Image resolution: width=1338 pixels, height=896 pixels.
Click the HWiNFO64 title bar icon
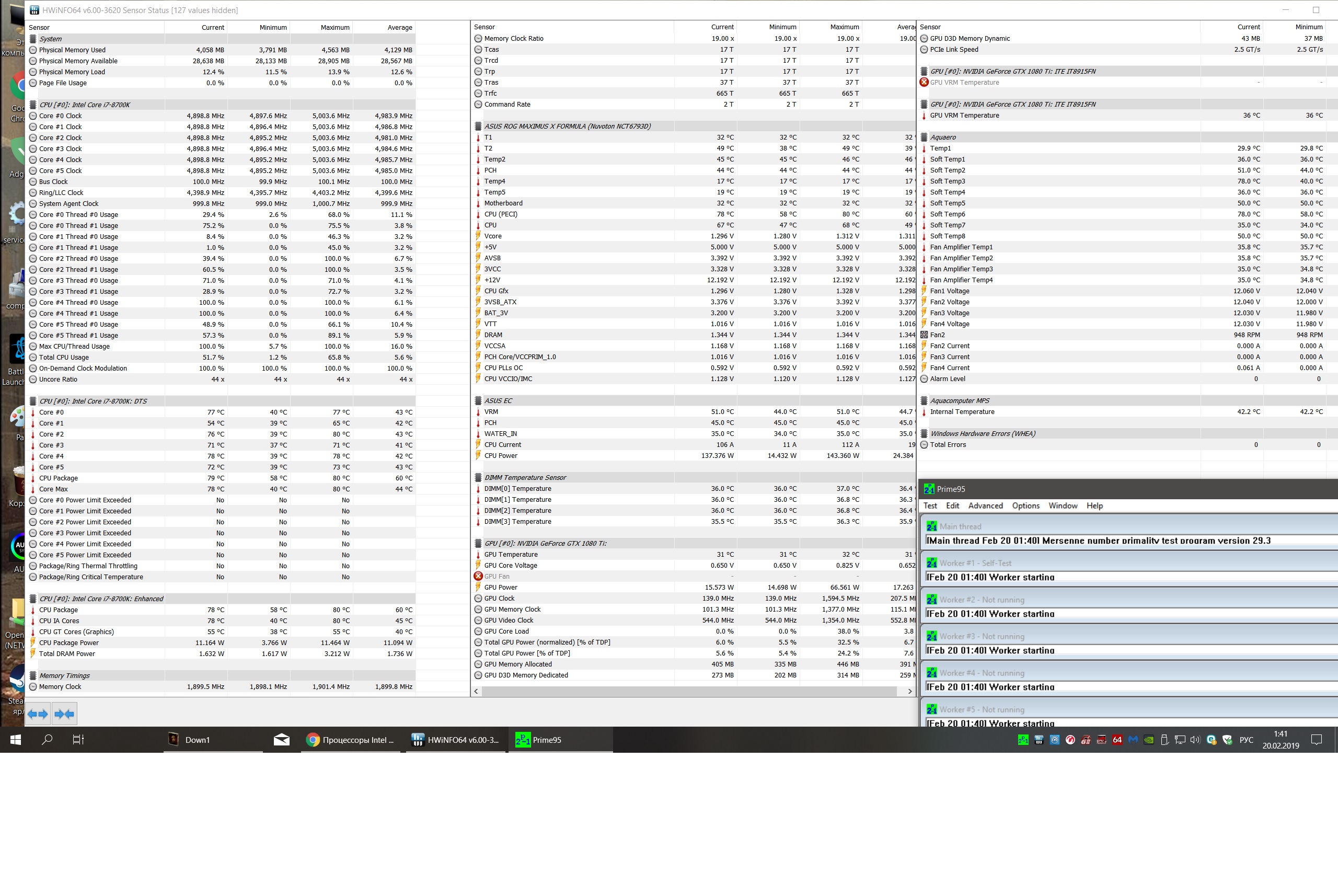tap(34, 10)
